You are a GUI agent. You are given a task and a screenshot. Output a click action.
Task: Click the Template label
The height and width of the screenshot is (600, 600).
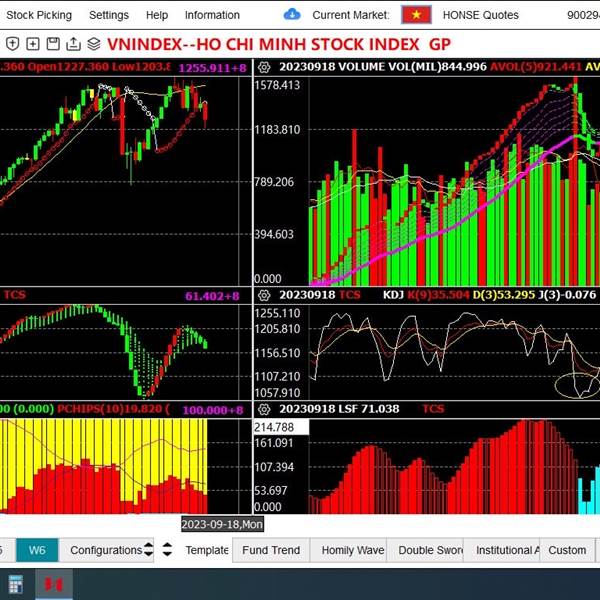[x=207, y=550]
